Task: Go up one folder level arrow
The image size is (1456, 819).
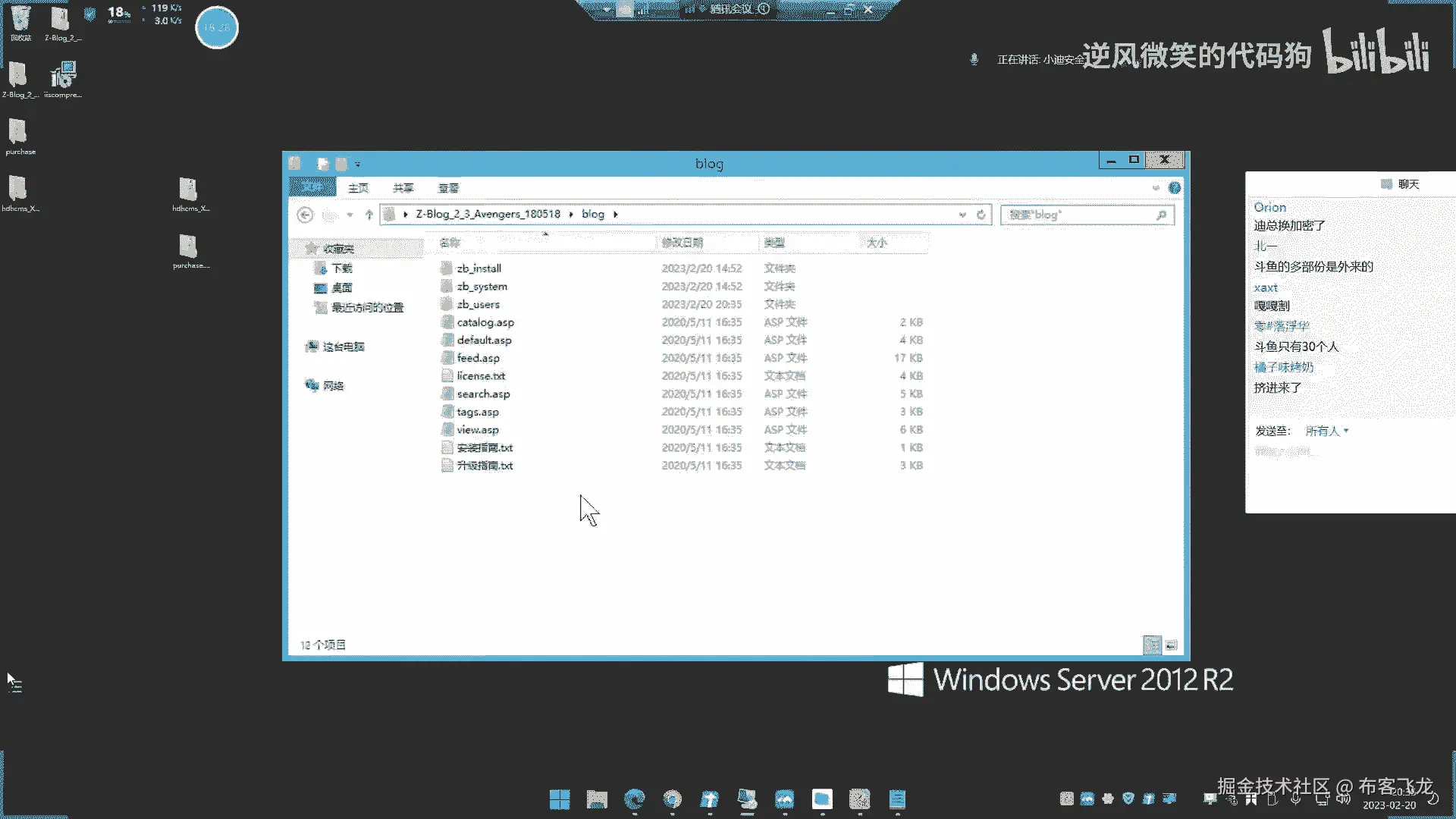Action: (x=369, y=215)
